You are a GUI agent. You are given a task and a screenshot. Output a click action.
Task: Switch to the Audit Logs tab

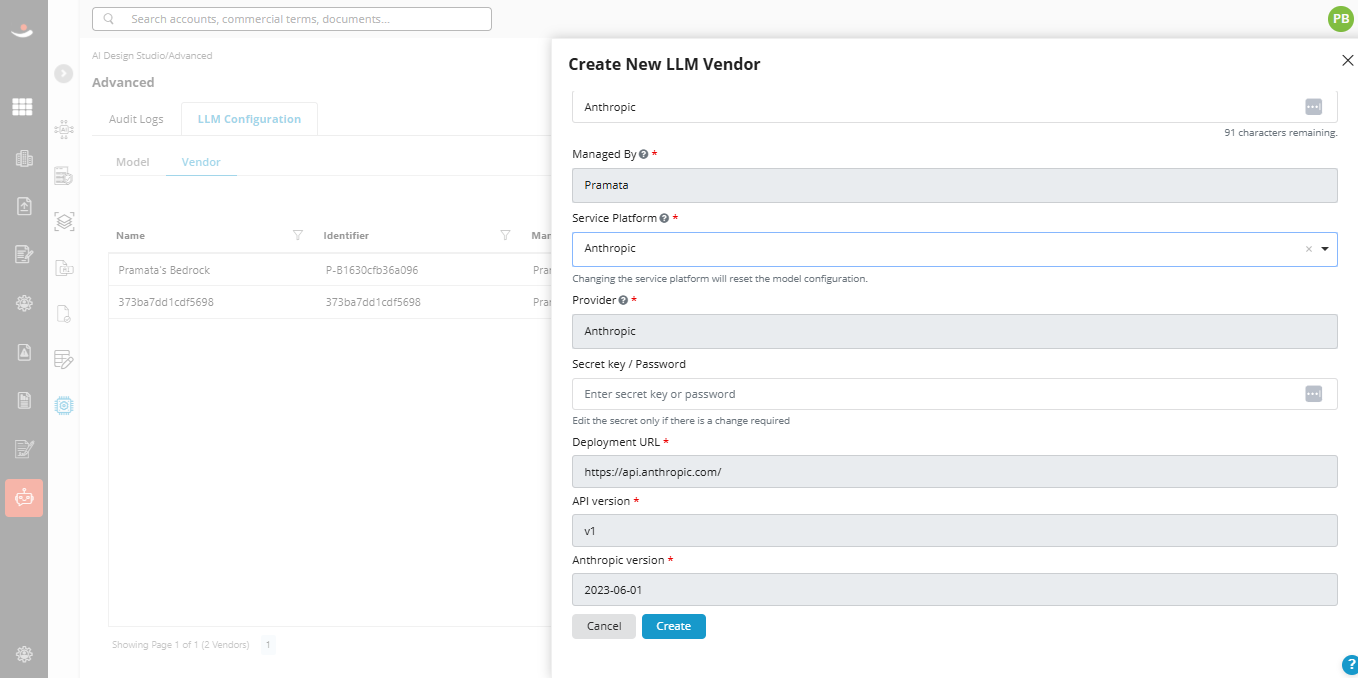(136, 119)
